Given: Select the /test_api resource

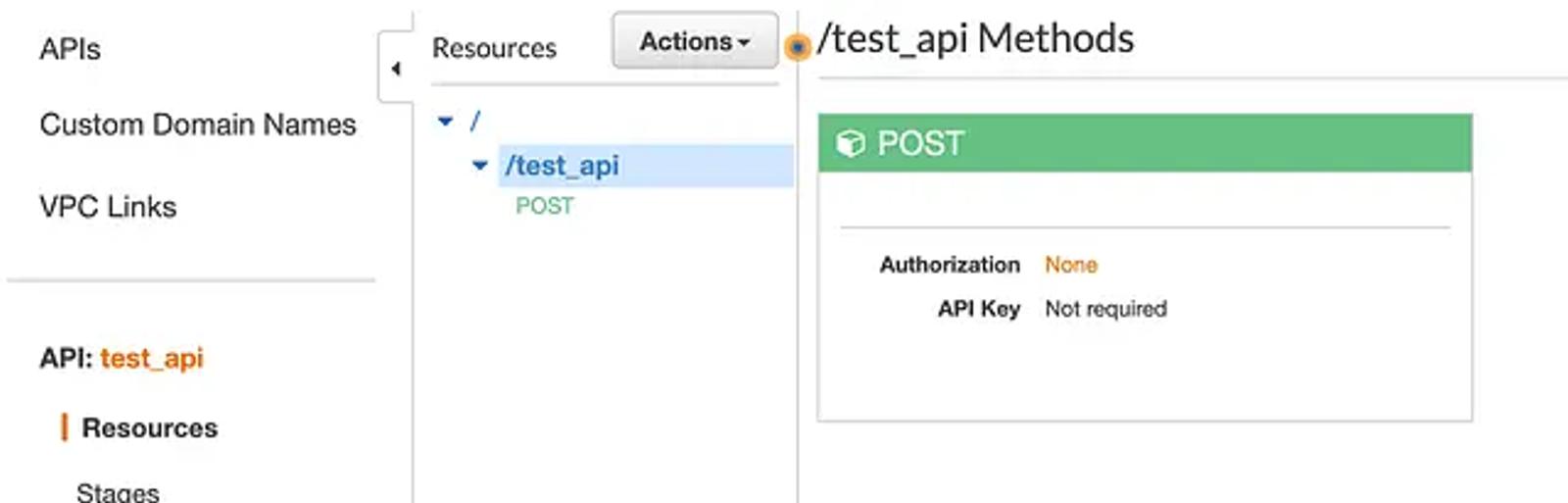Looking at the screenshot, I should click(x=562, y=166).
